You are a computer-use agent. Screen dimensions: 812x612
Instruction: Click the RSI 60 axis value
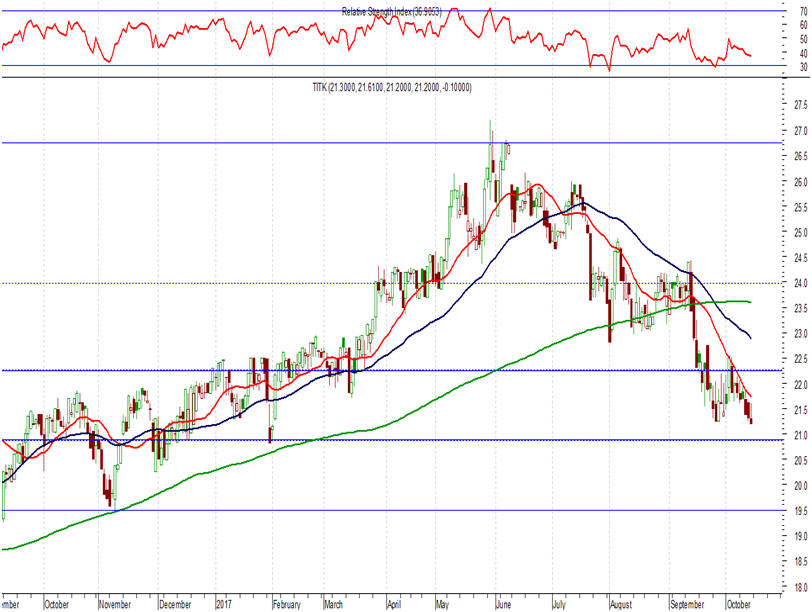click(803, 25)
